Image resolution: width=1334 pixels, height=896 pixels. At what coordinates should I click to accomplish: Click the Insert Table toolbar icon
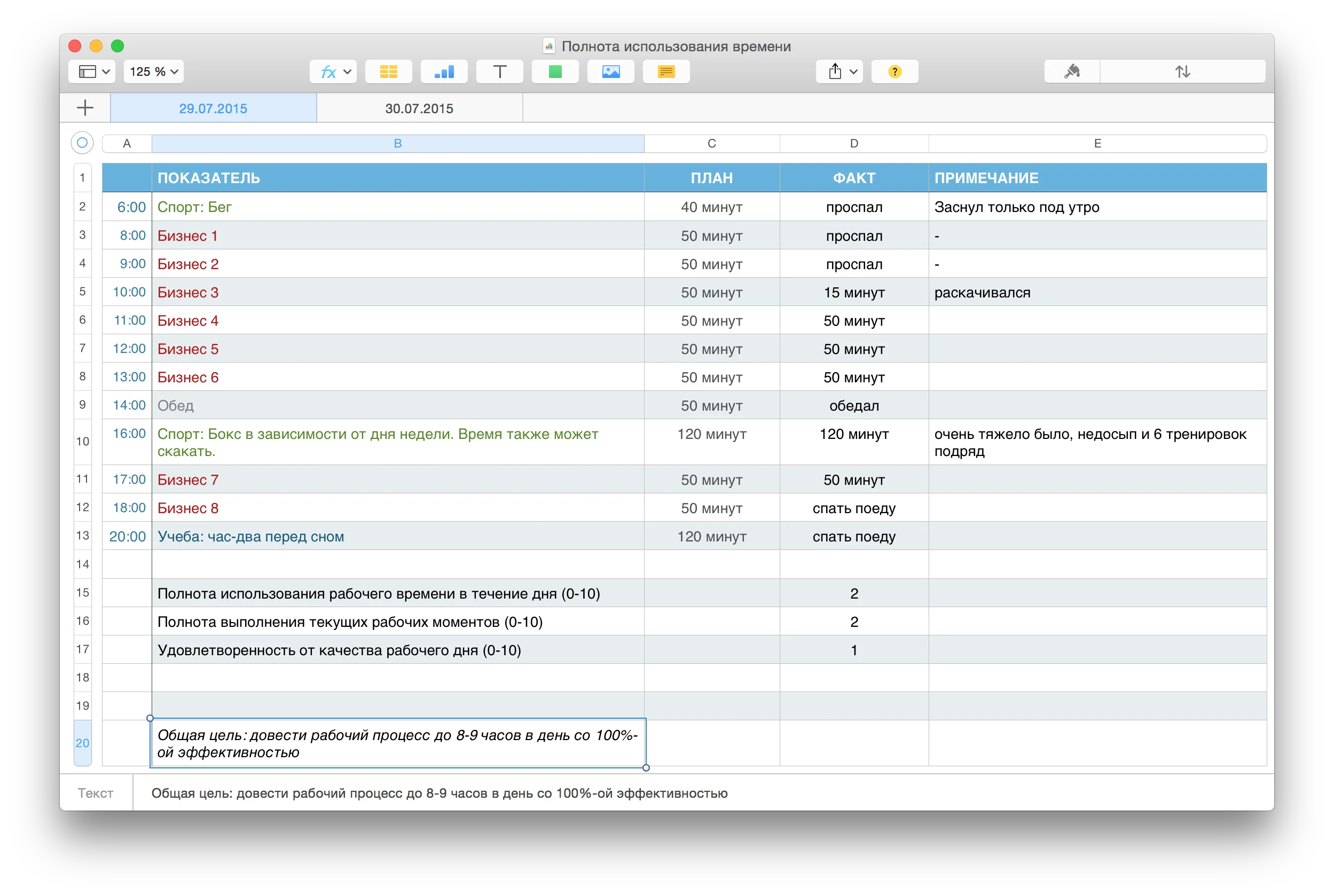(x=388, y=72)
